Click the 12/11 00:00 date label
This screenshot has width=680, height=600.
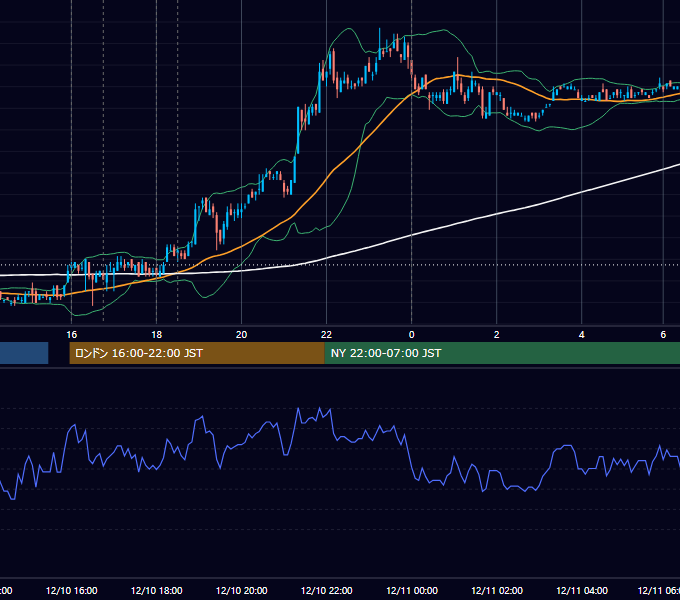[x=412, y=590]
